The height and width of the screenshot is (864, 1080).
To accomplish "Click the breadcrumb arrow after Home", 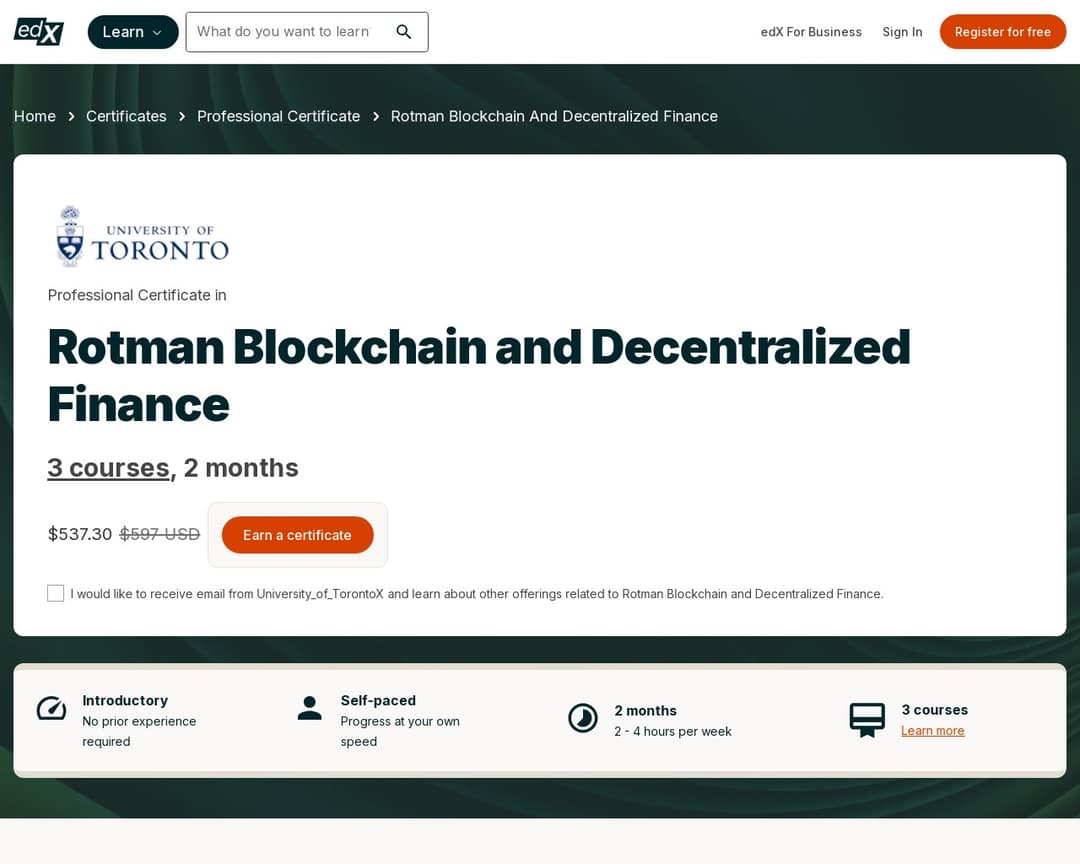I will 71,116.
